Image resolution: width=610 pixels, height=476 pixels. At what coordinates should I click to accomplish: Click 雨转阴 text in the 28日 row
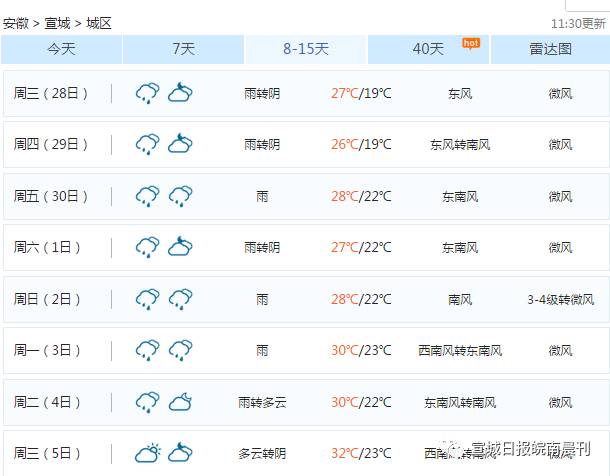click(x=262, y=93)
